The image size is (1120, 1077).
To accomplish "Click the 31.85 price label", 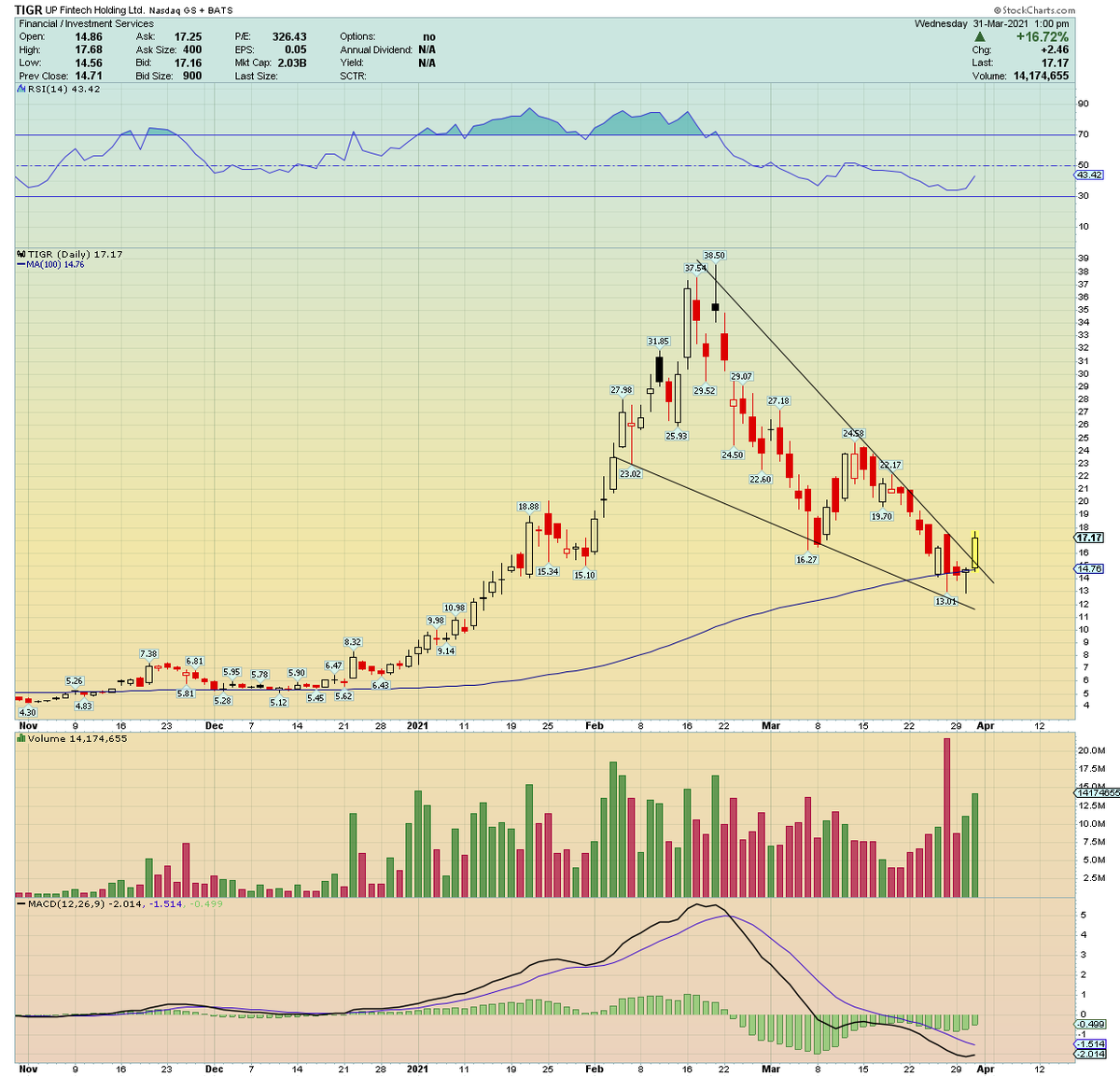I will tap(658, 342).
